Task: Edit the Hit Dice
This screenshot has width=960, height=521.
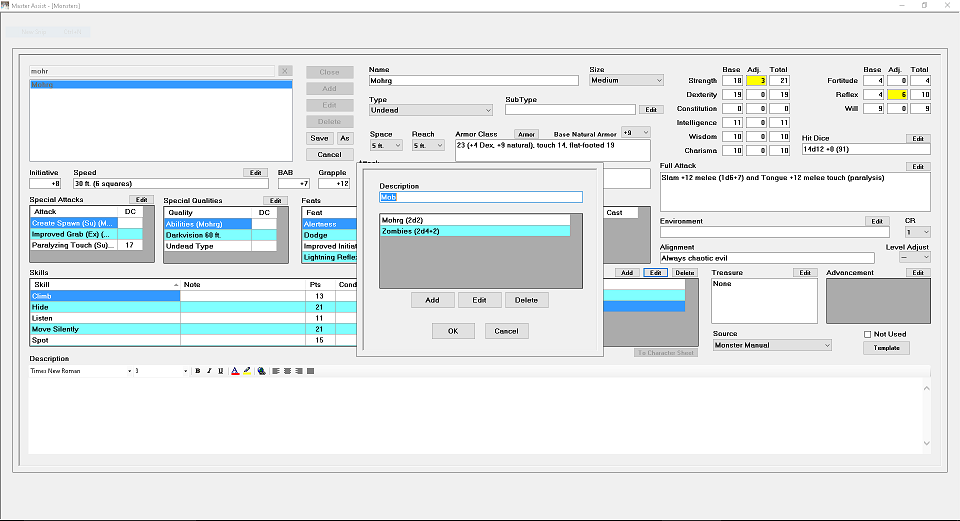Action: (x=918, y=138)
